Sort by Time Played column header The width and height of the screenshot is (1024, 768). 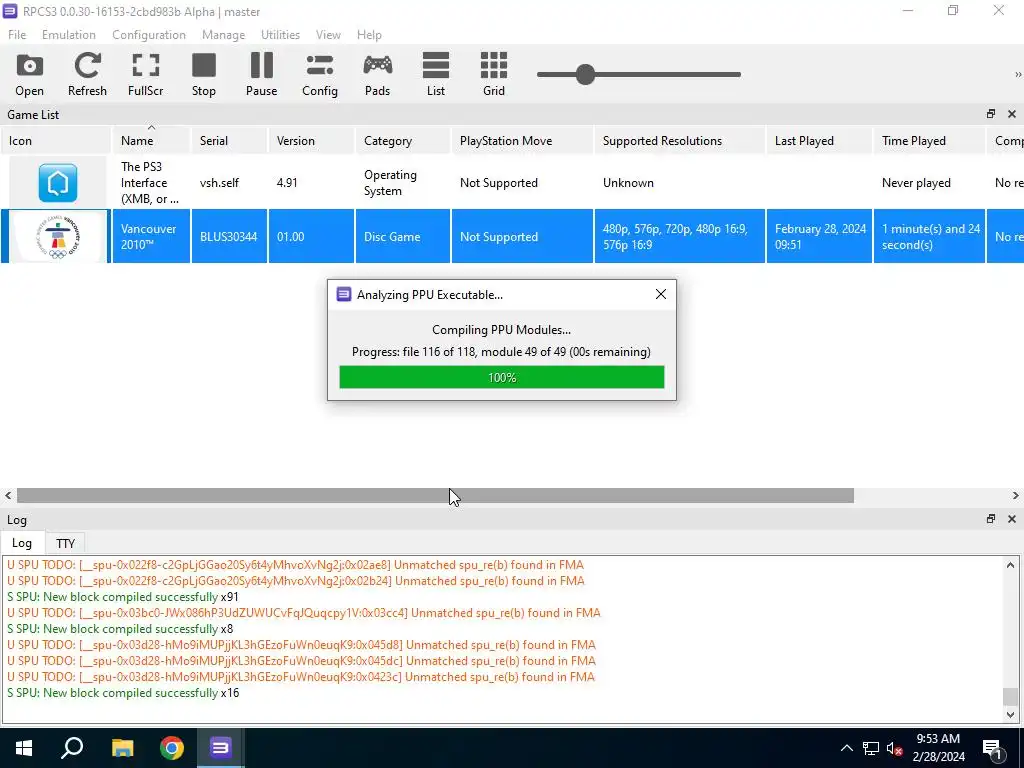929,140
